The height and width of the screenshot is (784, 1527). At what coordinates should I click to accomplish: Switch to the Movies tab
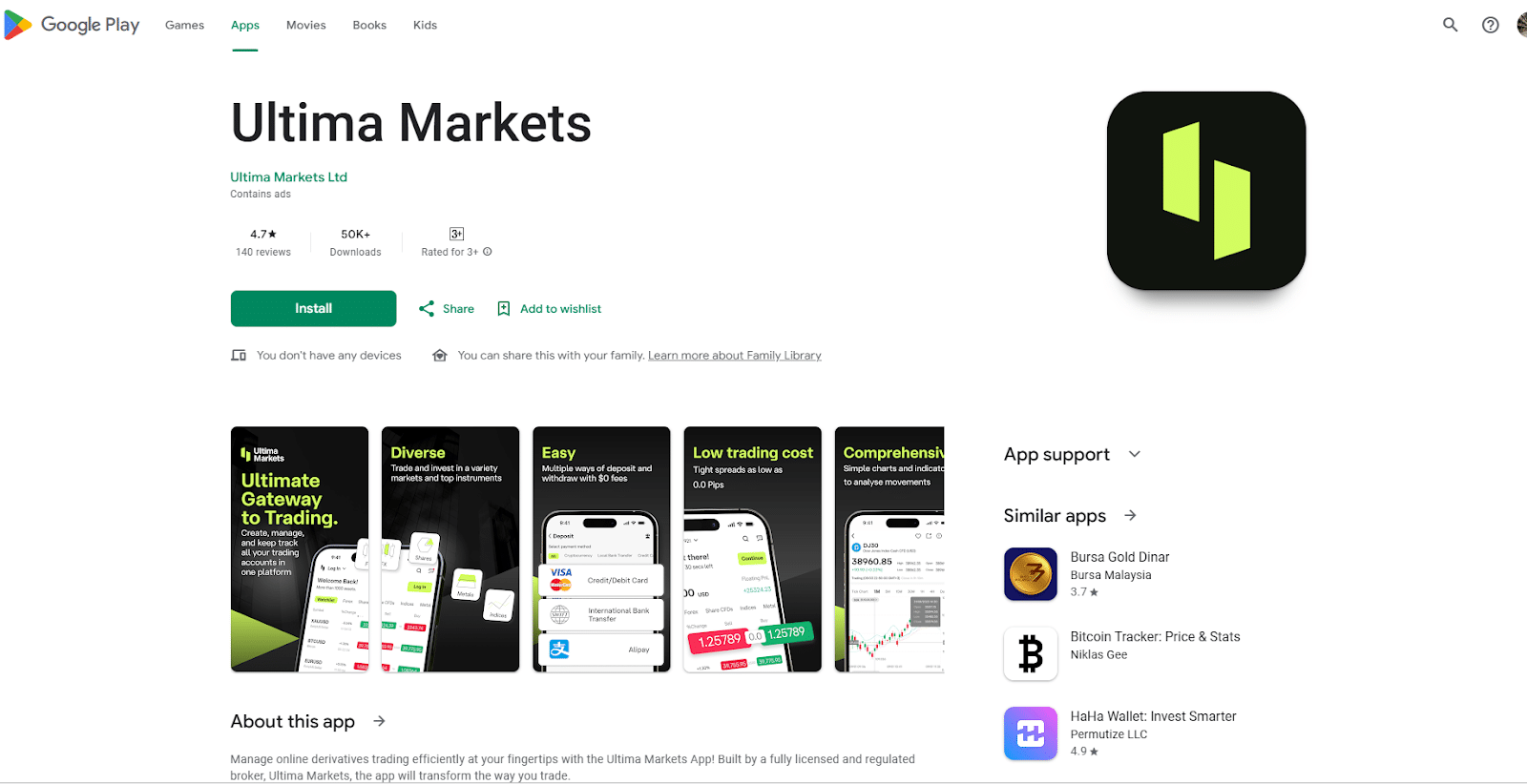point(306,25)
